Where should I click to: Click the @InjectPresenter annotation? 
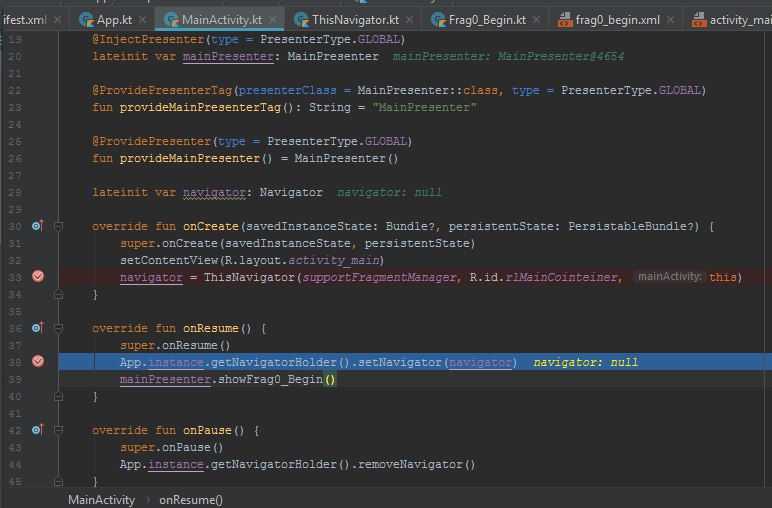pyautogui.click(x=148, y=39)
